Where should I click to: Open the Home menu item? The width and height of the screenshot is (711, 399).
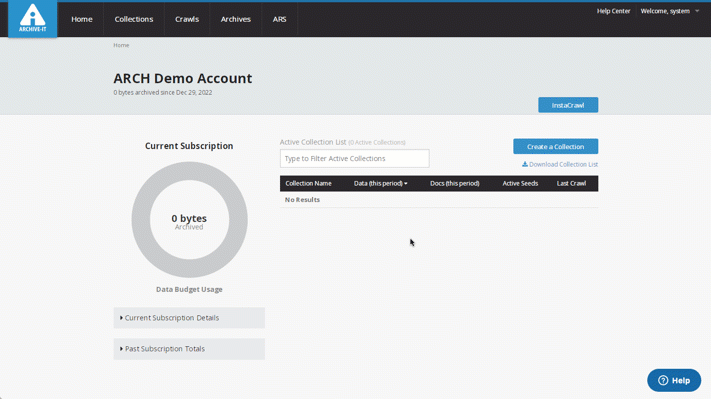(x=82, y=19)
